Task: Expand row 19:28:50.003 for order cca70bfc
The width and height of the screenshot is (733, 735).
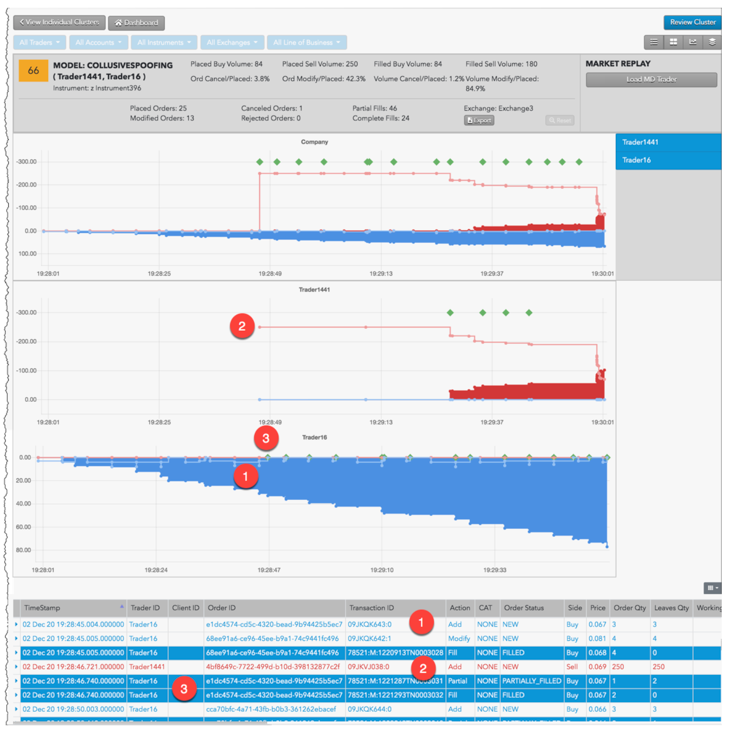Action: pos(16,709)
